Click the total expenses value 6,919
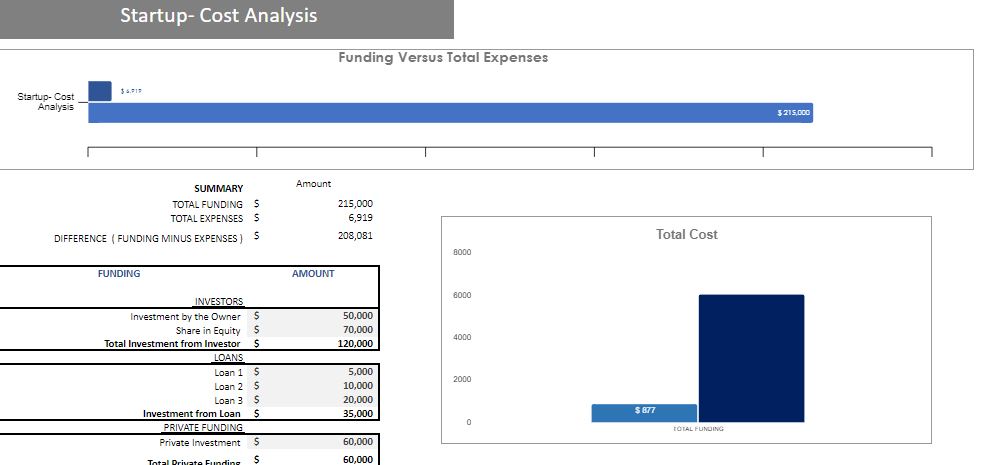The height and width of the screenshot is (465, 998). [361, 218]
